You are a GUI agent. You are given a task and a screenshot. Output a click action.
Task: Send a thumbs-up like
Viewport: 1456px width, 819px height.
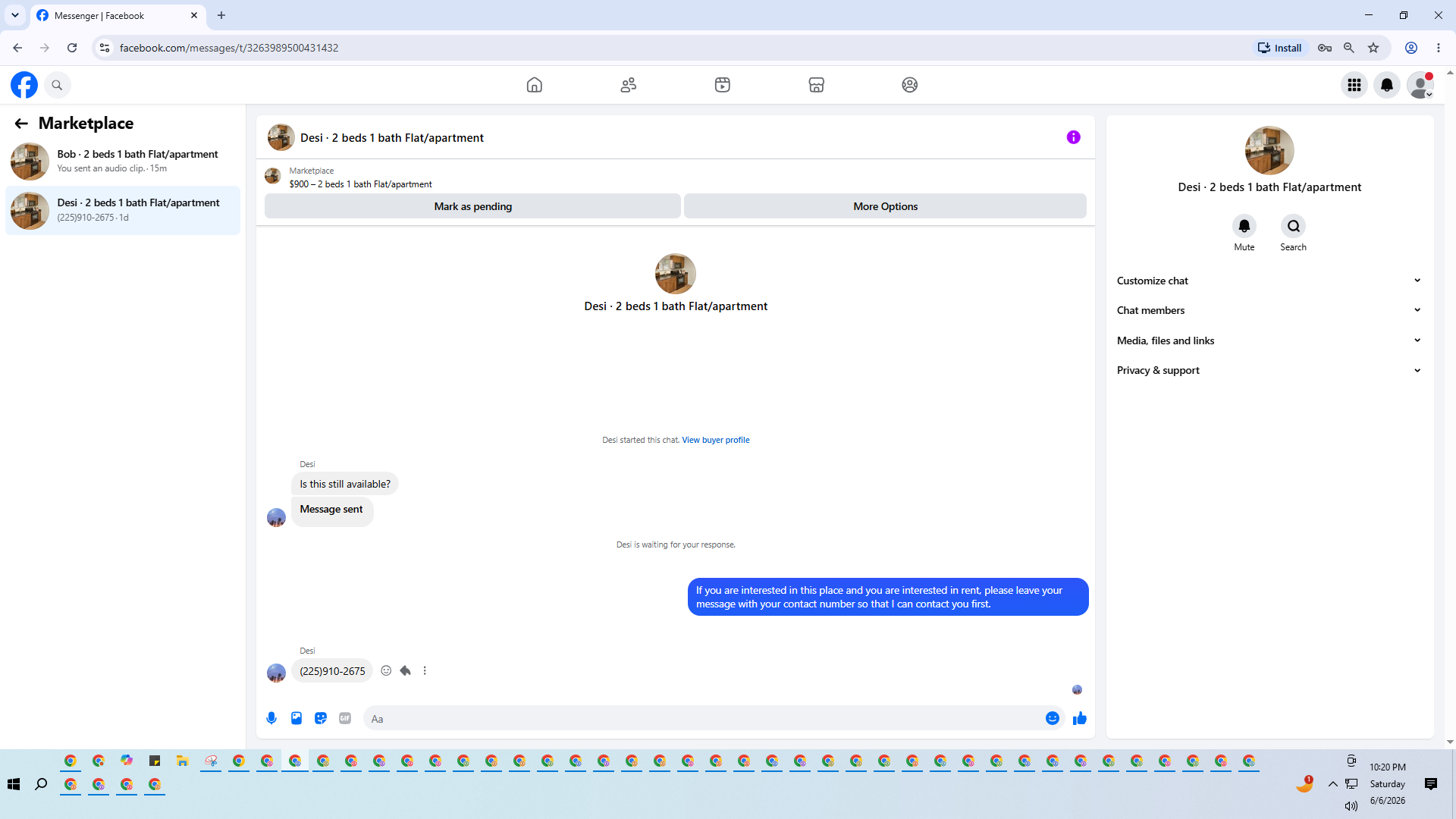1080,718
